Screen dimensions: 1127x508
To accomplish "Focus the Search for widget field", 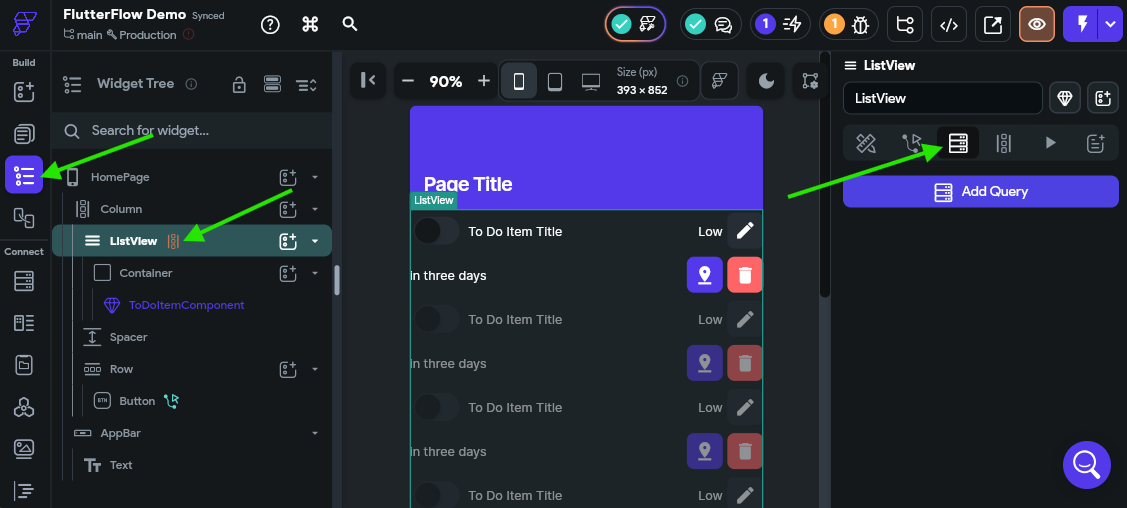I will click(192, 131).
